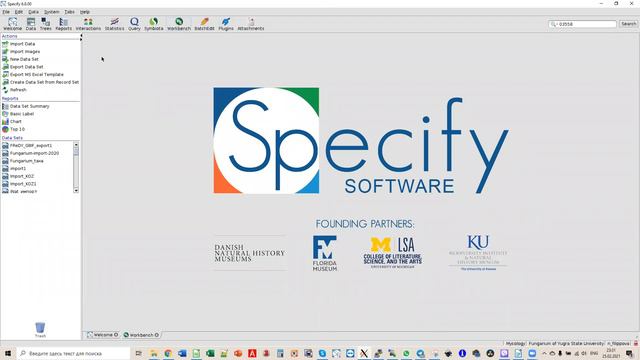
Task: Select the import1 data set
Action: [14, 169]
